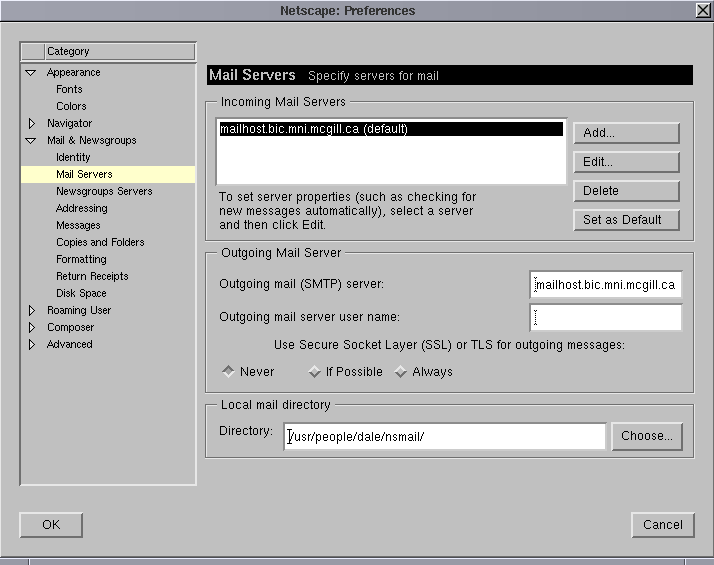Close the Netscape Preferences window
Image resolution: width=714 pixels, height=565 pixels.
click(x=704, y=10)
